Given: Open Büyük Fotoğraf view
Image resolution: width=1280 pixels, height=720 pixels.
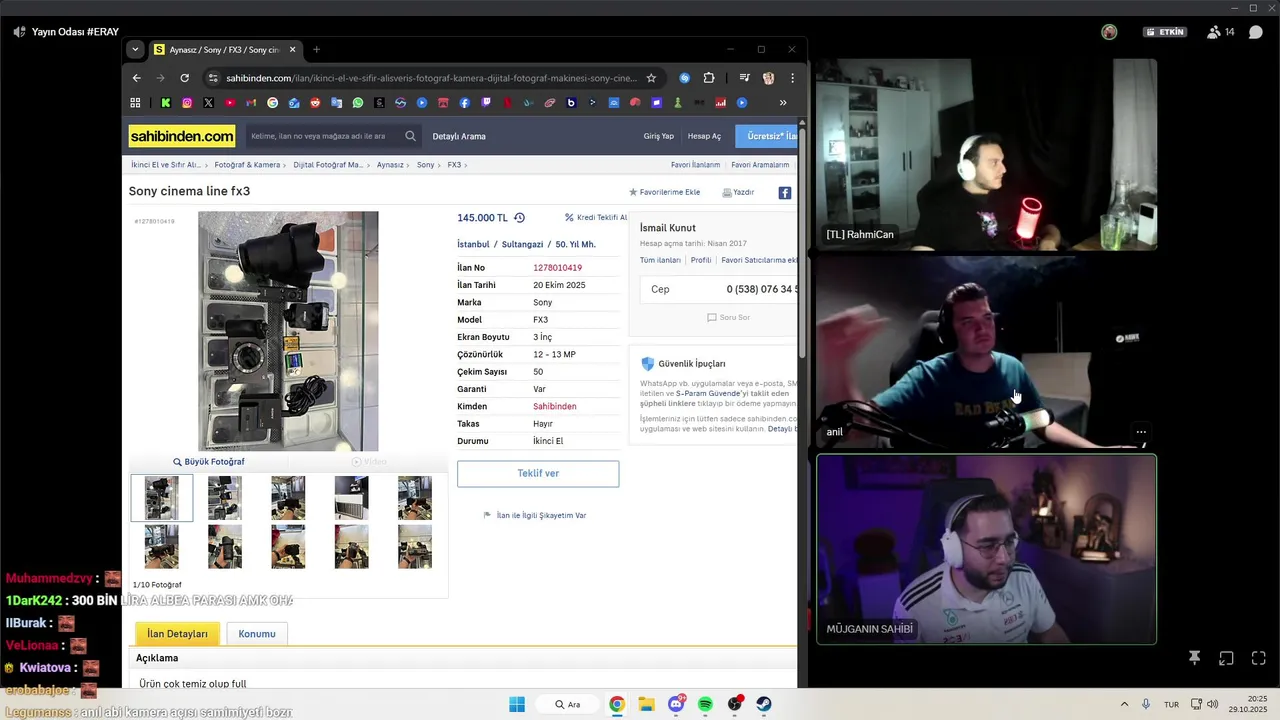Looking at the screenshot, I should tap(209, 462).
